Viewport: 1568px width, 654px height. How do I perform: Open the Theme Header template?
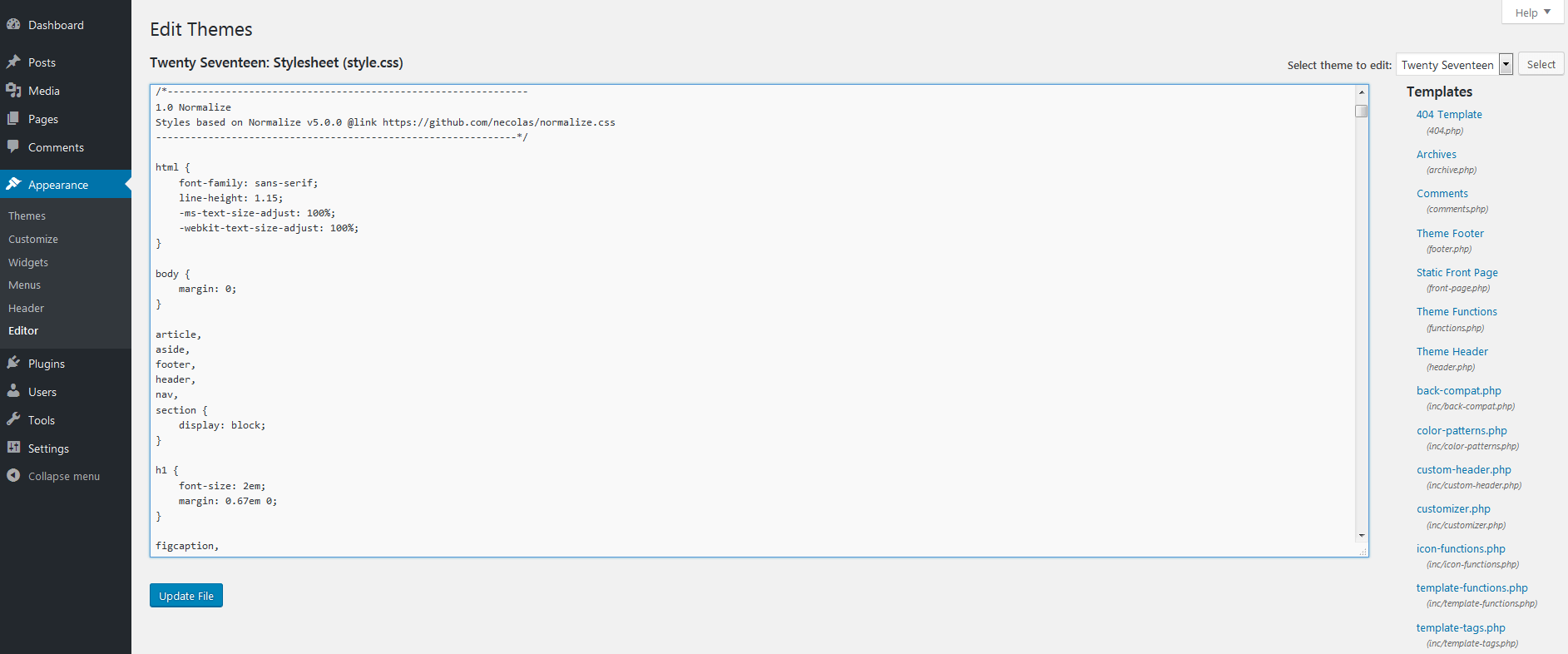[1452, 351]
